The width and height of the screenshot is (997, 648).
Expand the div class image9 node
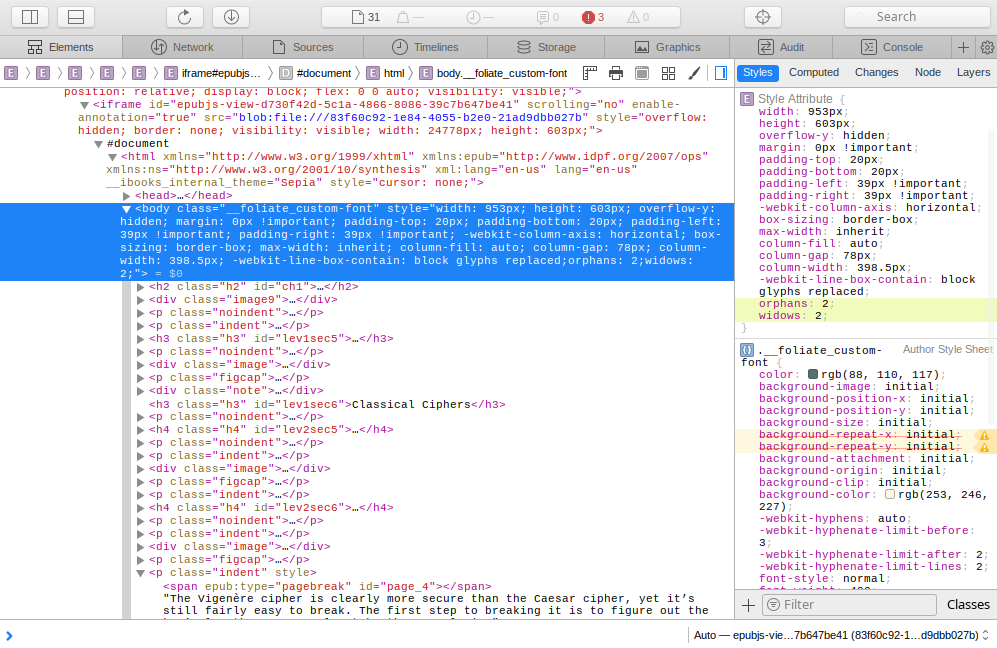click(x=141, y=300)
